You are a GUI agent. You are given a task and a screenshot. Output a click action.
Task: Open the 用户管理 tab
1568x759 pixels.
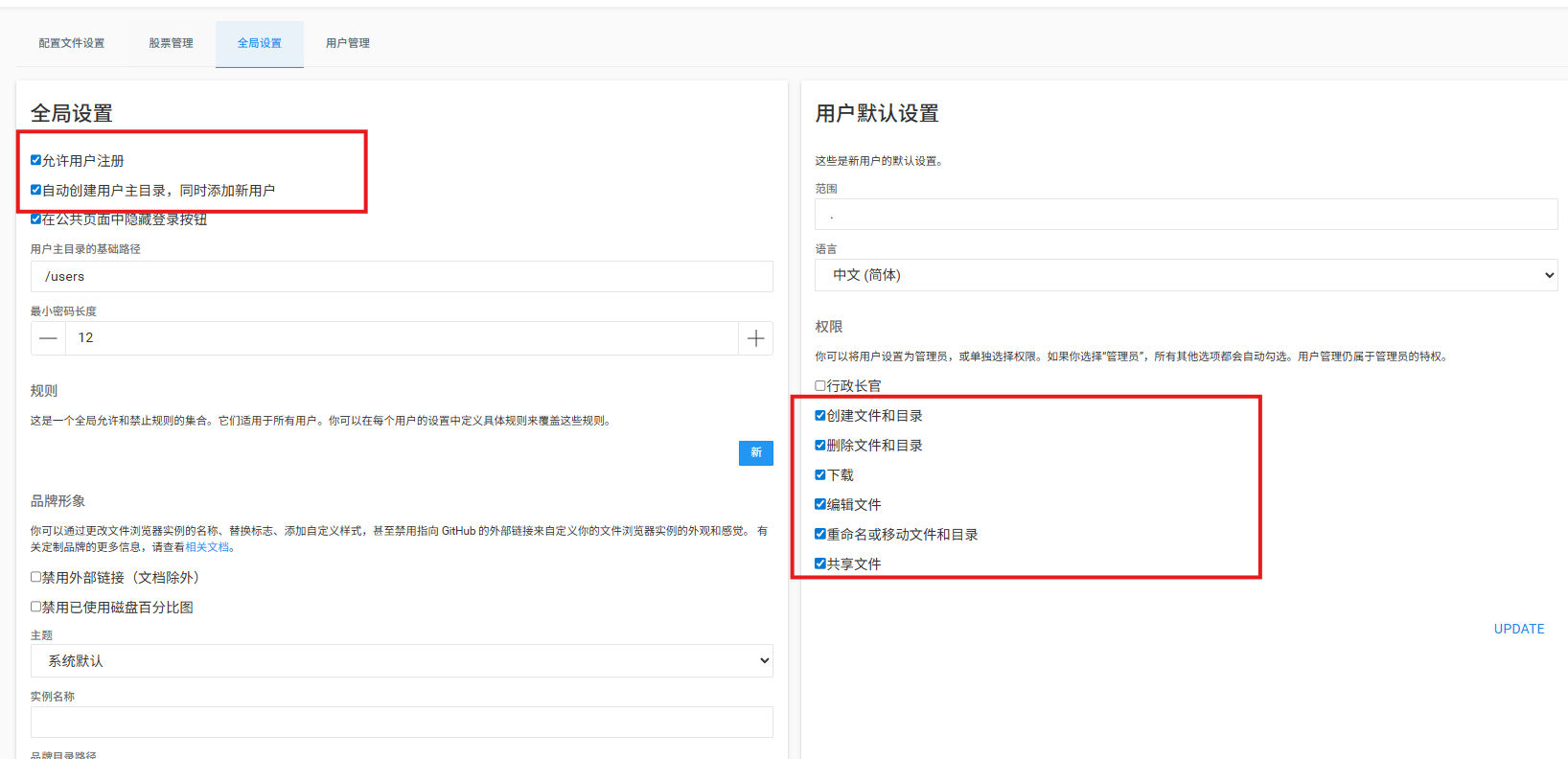(x=348, y=43)
